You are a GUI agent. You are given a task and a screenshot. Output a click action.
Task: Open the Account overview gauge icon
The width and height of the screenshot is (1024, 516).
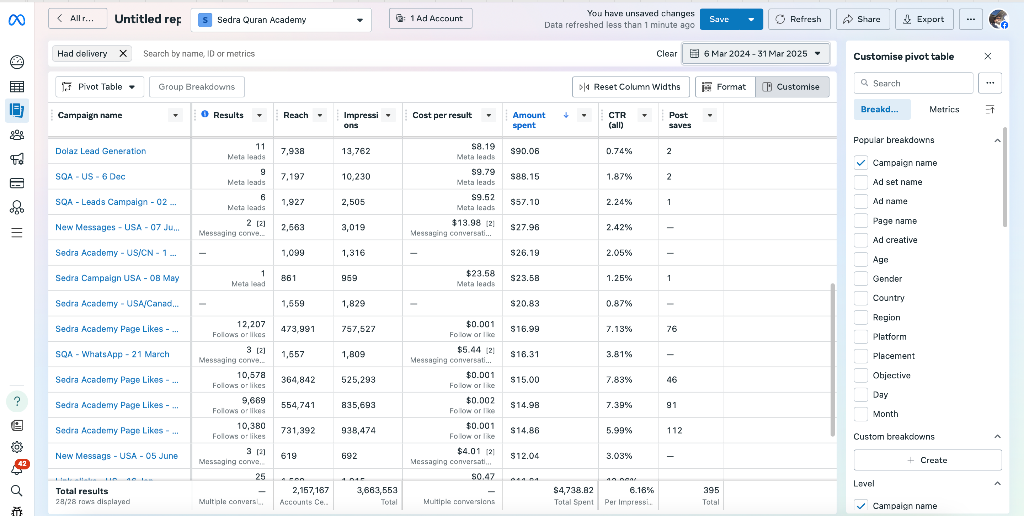(17, 63)
